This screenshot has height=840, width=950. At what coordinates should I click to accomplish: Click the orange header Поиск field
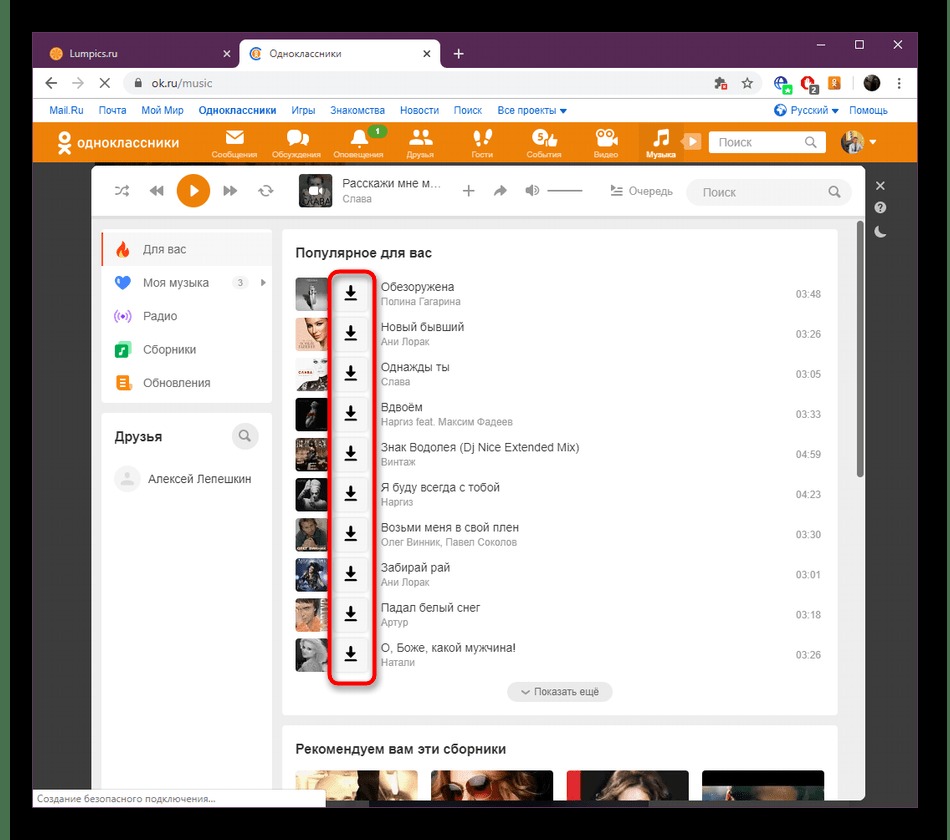click(x=766, y=142)
